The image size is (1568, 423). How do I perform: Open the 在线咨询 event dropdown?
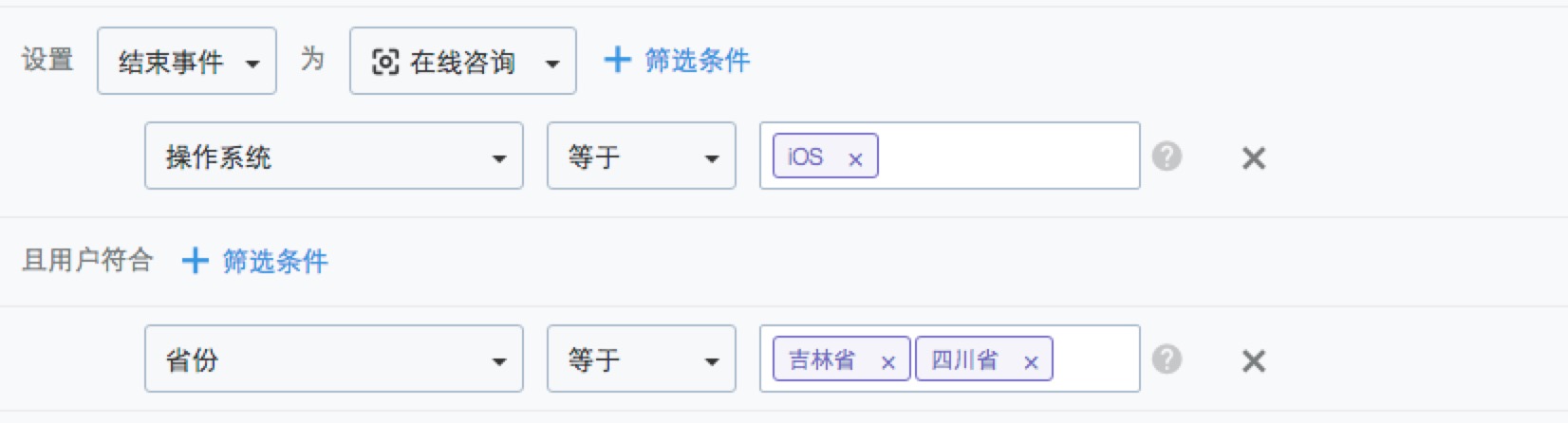coord(463,61)
